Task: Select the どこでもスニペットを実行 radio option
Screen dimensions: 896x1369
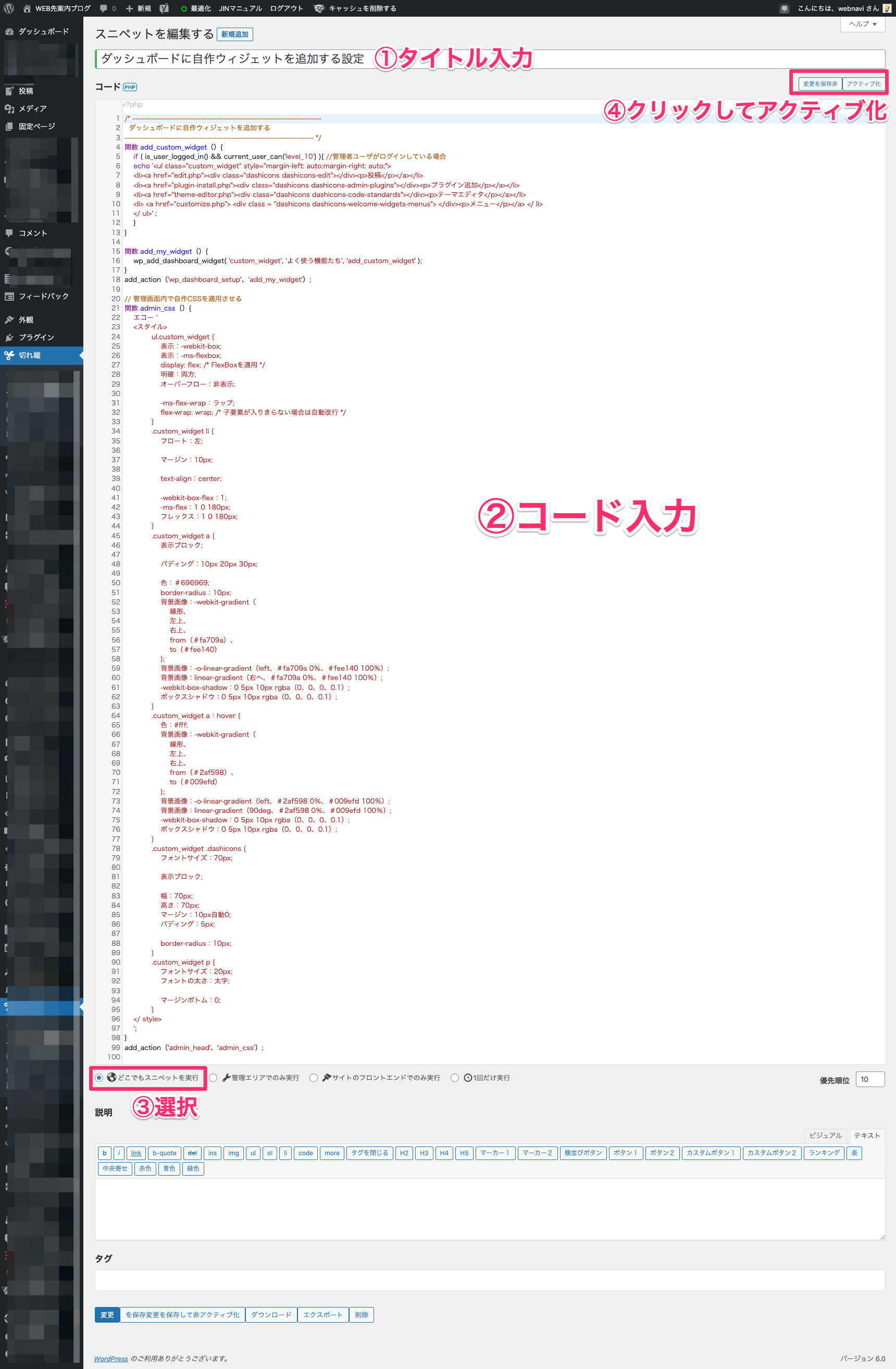Action: point(99,1077)
